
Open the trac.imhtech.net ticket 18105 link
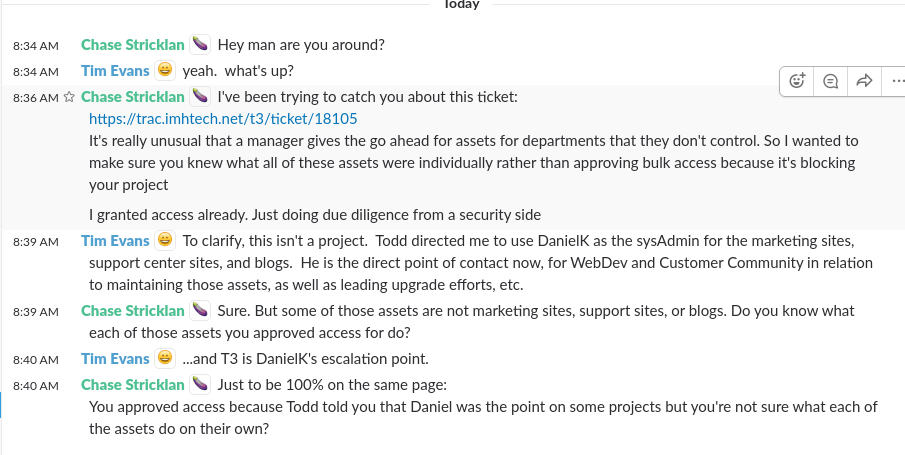click(223, 119)
